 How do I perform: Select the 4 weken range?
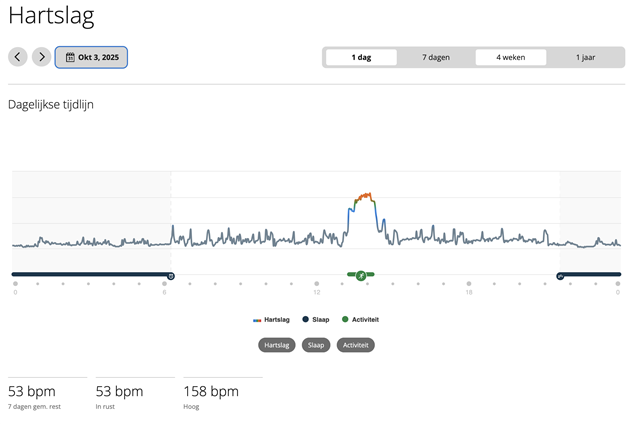tap(511, 57)
